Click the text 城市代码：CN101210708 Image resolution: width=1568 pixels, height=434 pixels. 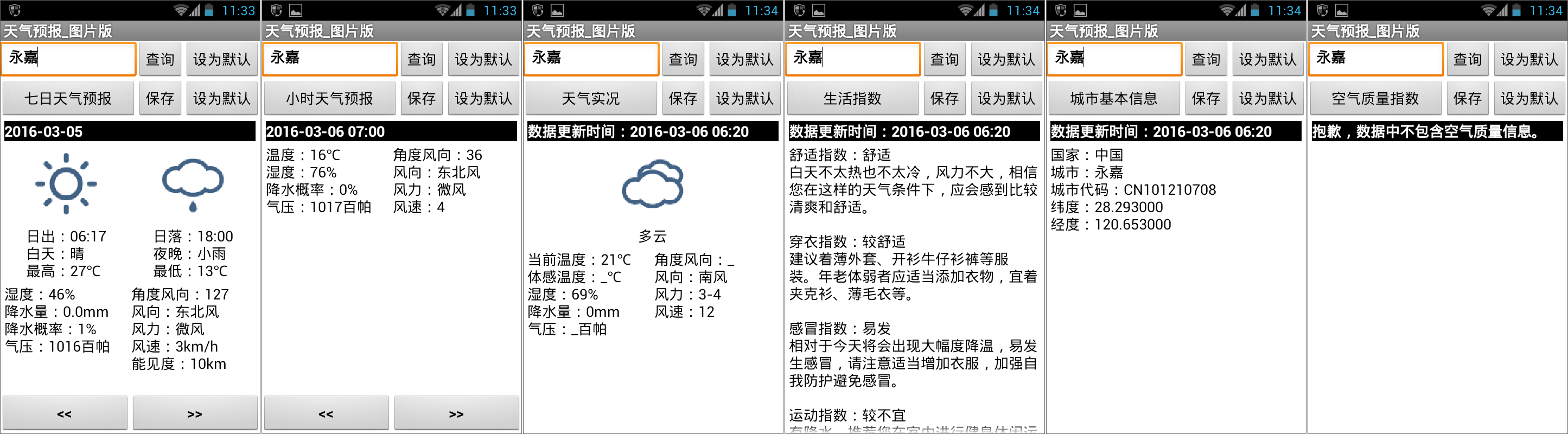pyautogui.click(x=1133, y=190)
